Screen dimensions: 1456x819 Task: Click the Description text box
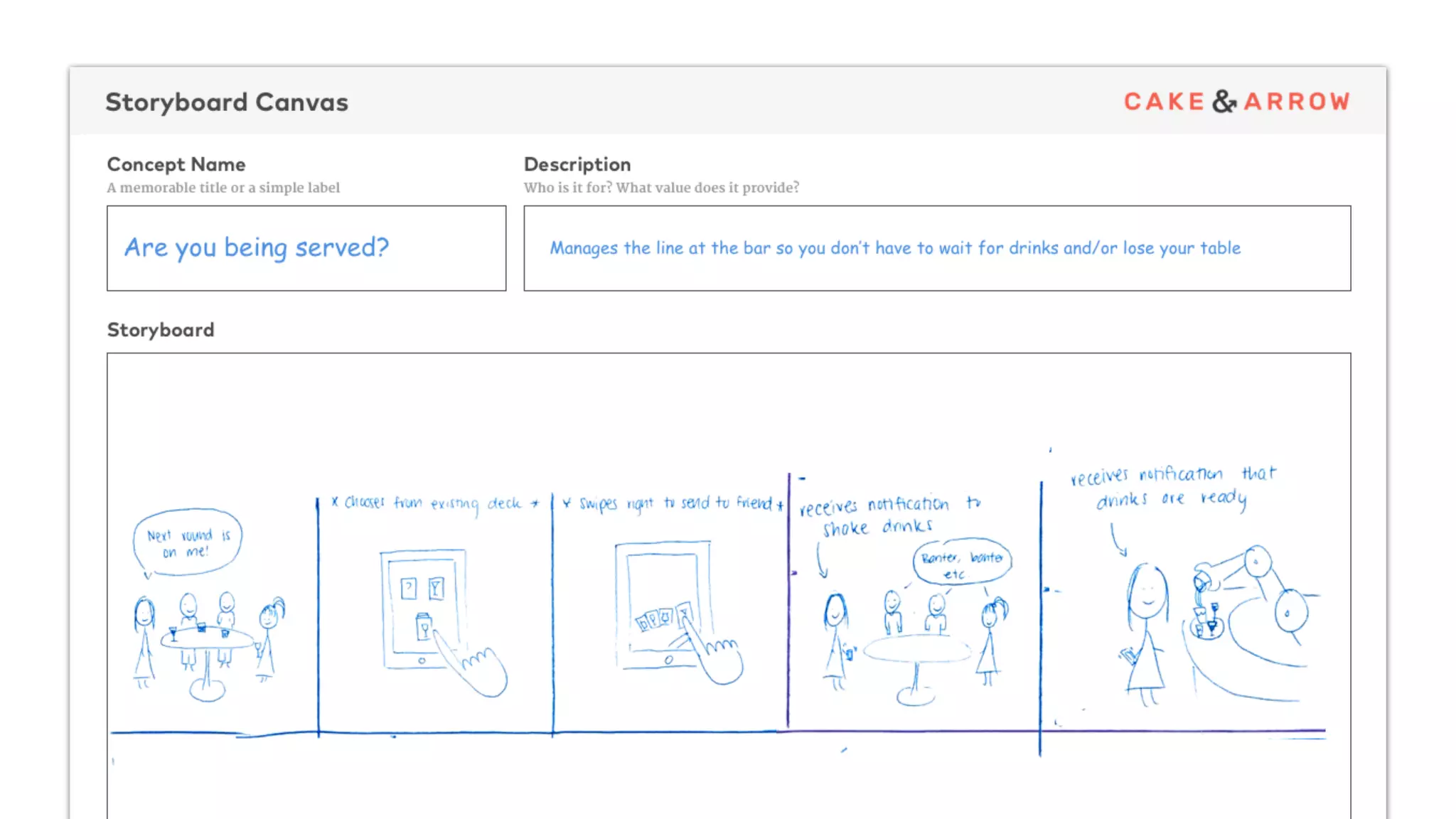pyautogui.click(x=936, y=248)
